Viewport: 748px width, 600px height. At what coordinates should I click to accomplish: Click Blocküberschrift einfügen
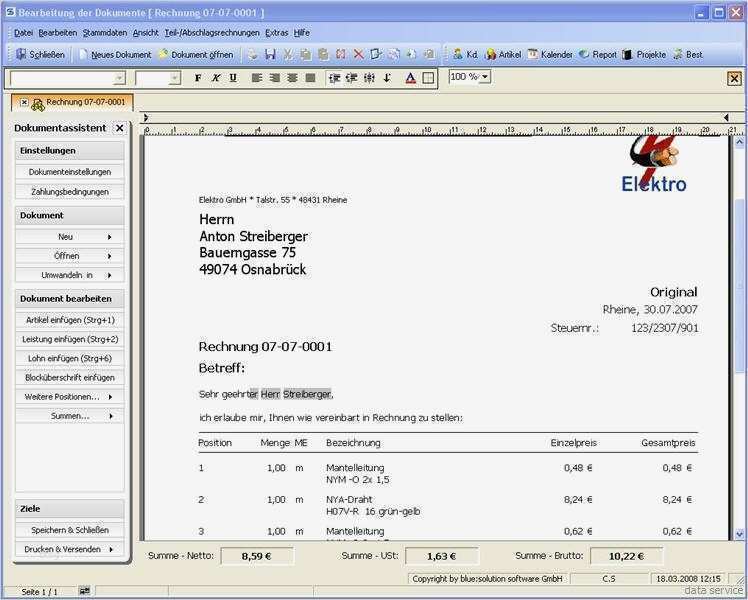70,378
